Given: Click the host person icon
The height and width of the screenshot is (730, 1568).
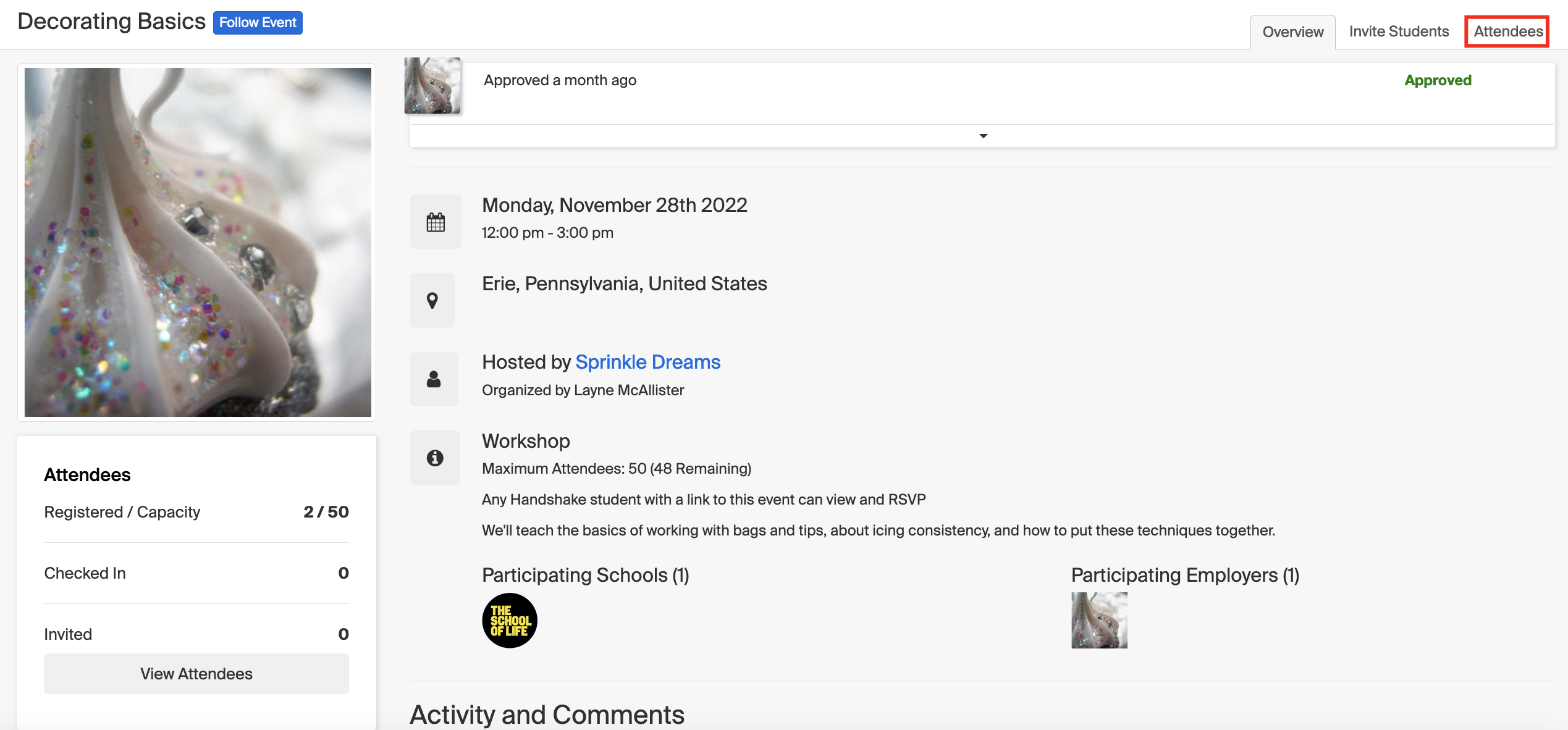Looking at the screenshot, I should pyautogui.click(x=434, y=379).
